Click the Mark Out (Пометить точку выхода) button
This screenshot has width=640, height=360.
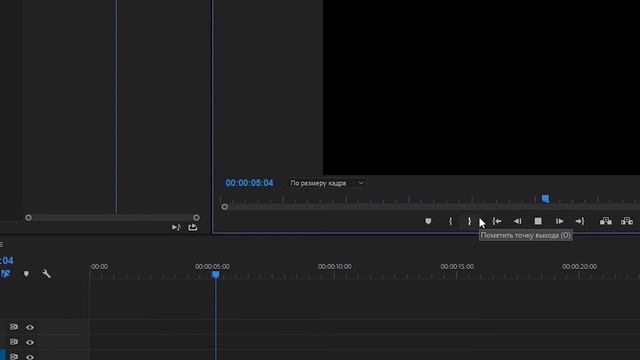coord(469,221)
